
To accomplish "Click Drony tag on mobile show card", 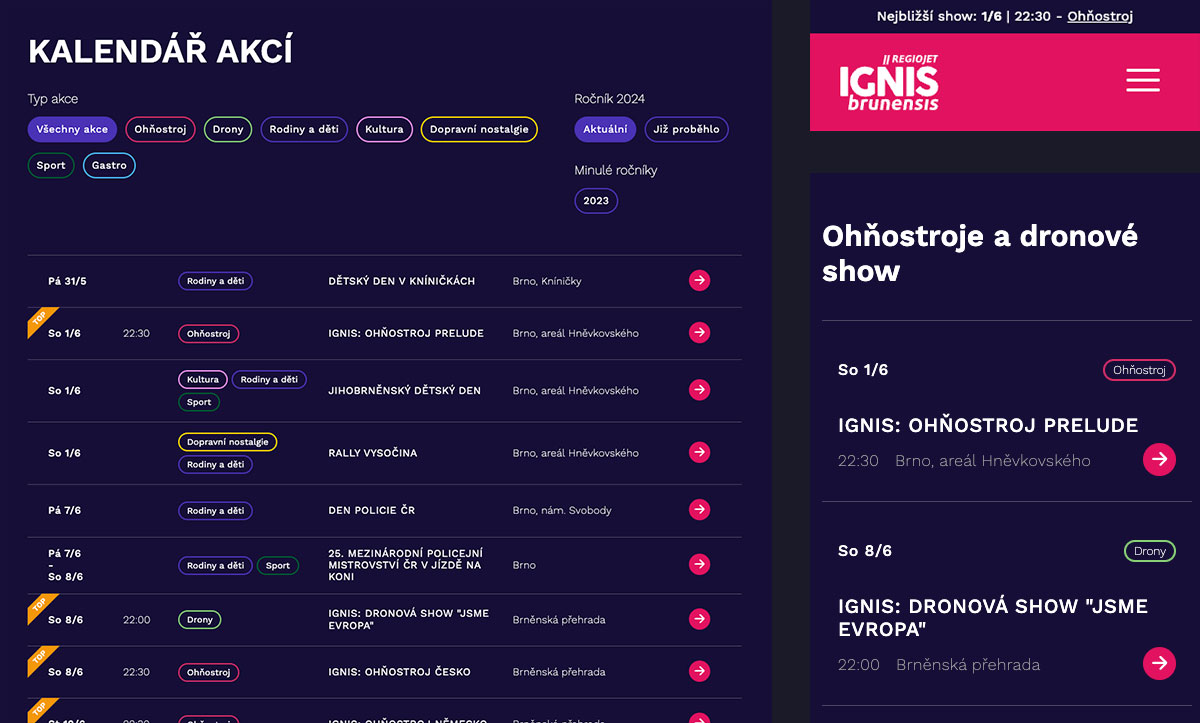I will click(1149, 551).
